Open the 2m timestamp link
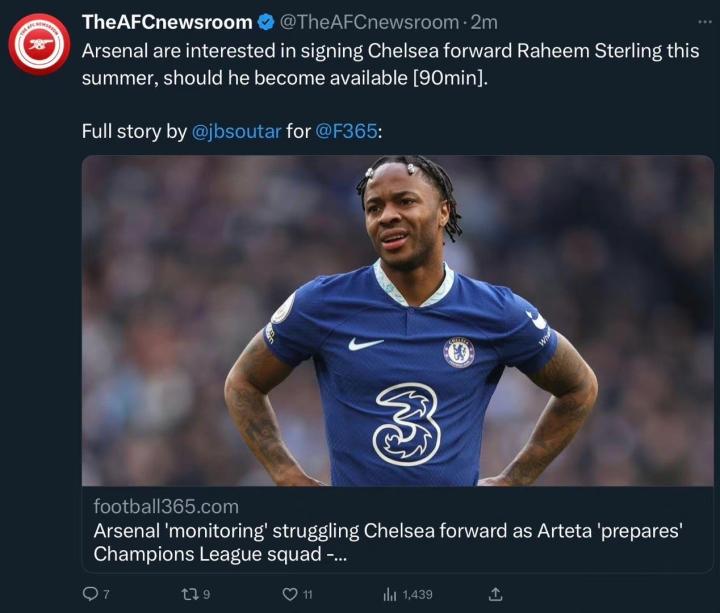This screenshot has height=613, width=720. (x=484, y=22)
